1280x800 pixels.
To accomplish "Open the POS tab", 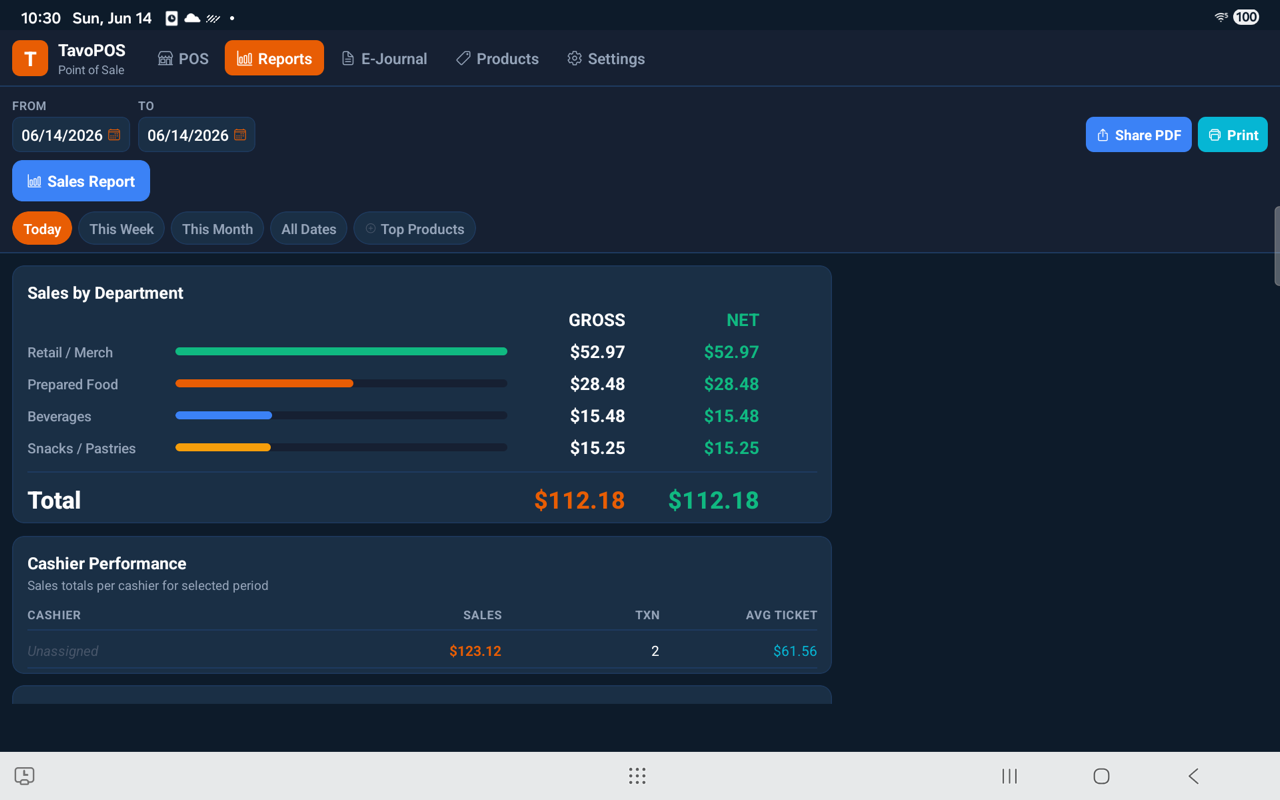I will click(x=183, y=58).
